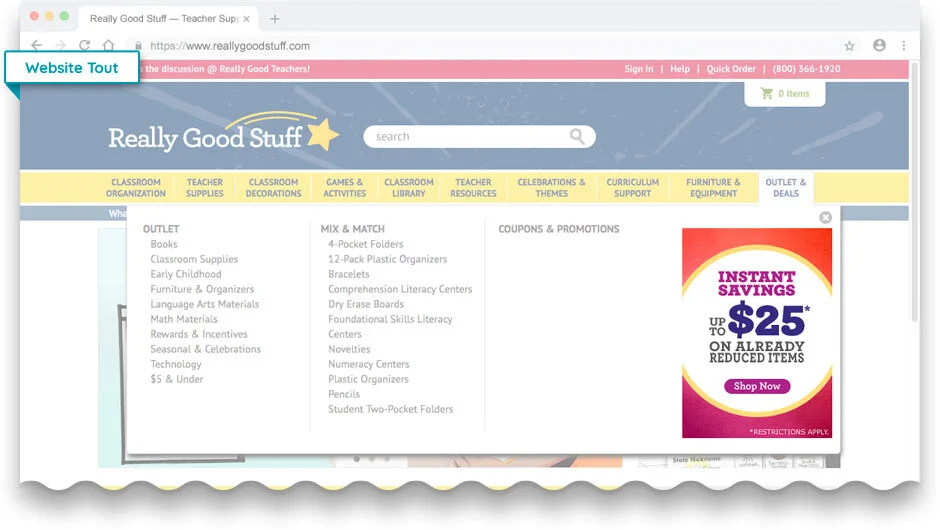
Task: Select Technology under Outlet
Action: (x=176, y=364)
